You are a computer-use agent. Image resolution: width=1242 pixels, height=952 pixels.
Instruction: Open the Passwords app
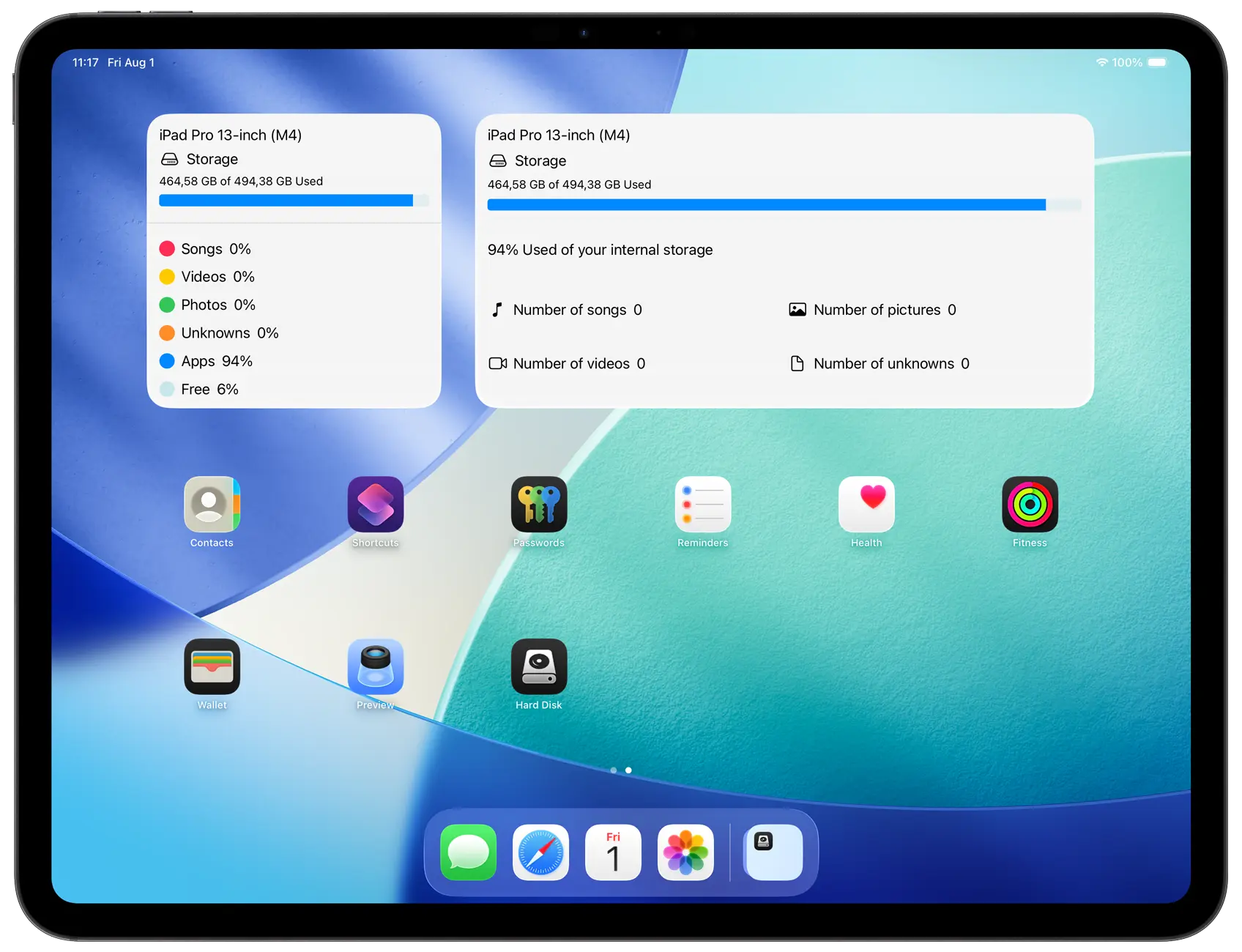coord(539,504)
